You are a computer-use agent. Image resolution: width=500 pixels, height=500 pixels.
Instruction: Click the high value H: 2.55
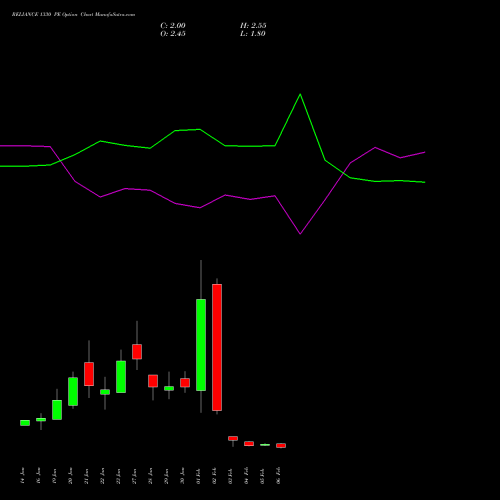click(x=253, y=26)
